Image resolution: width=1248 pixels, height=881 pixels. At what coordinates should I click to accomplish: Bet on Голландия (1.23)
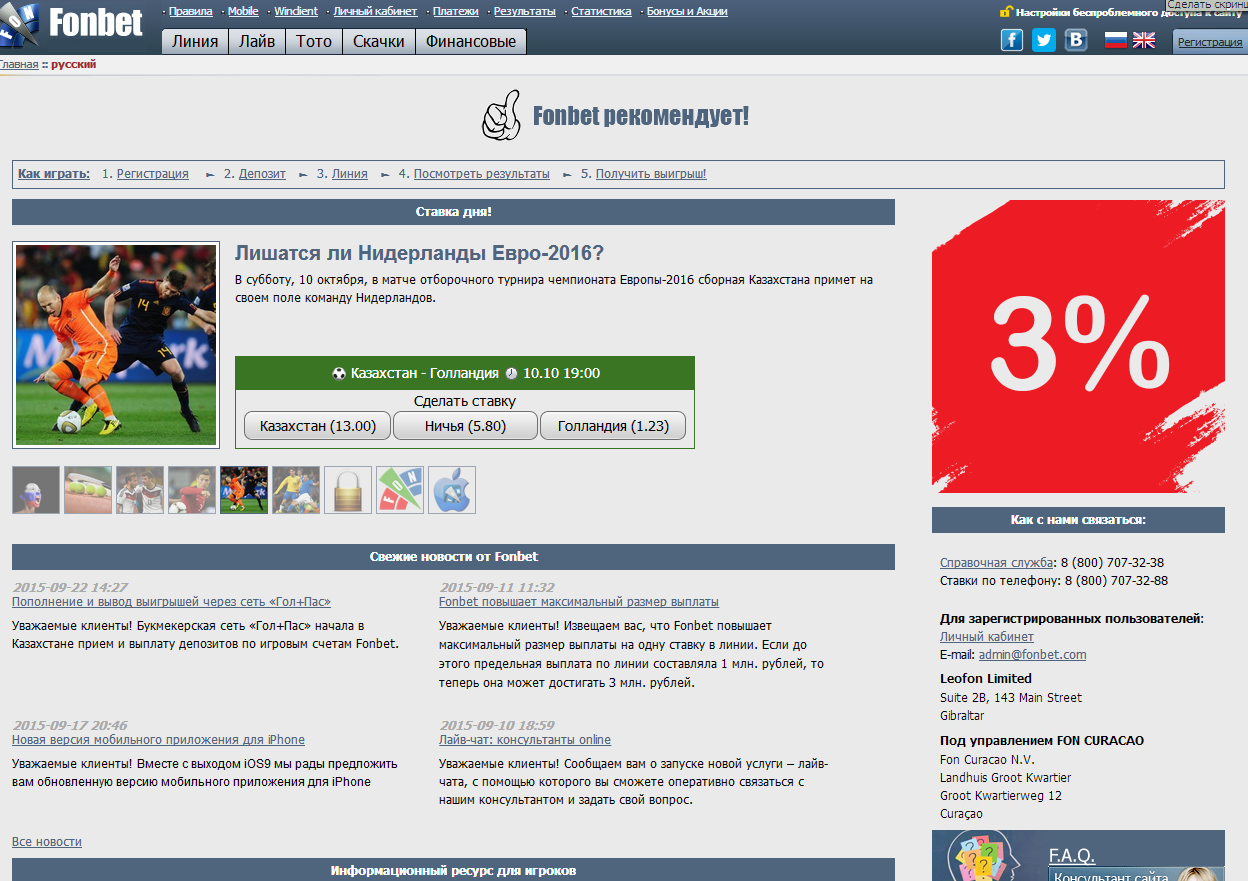tap(612, 426)
